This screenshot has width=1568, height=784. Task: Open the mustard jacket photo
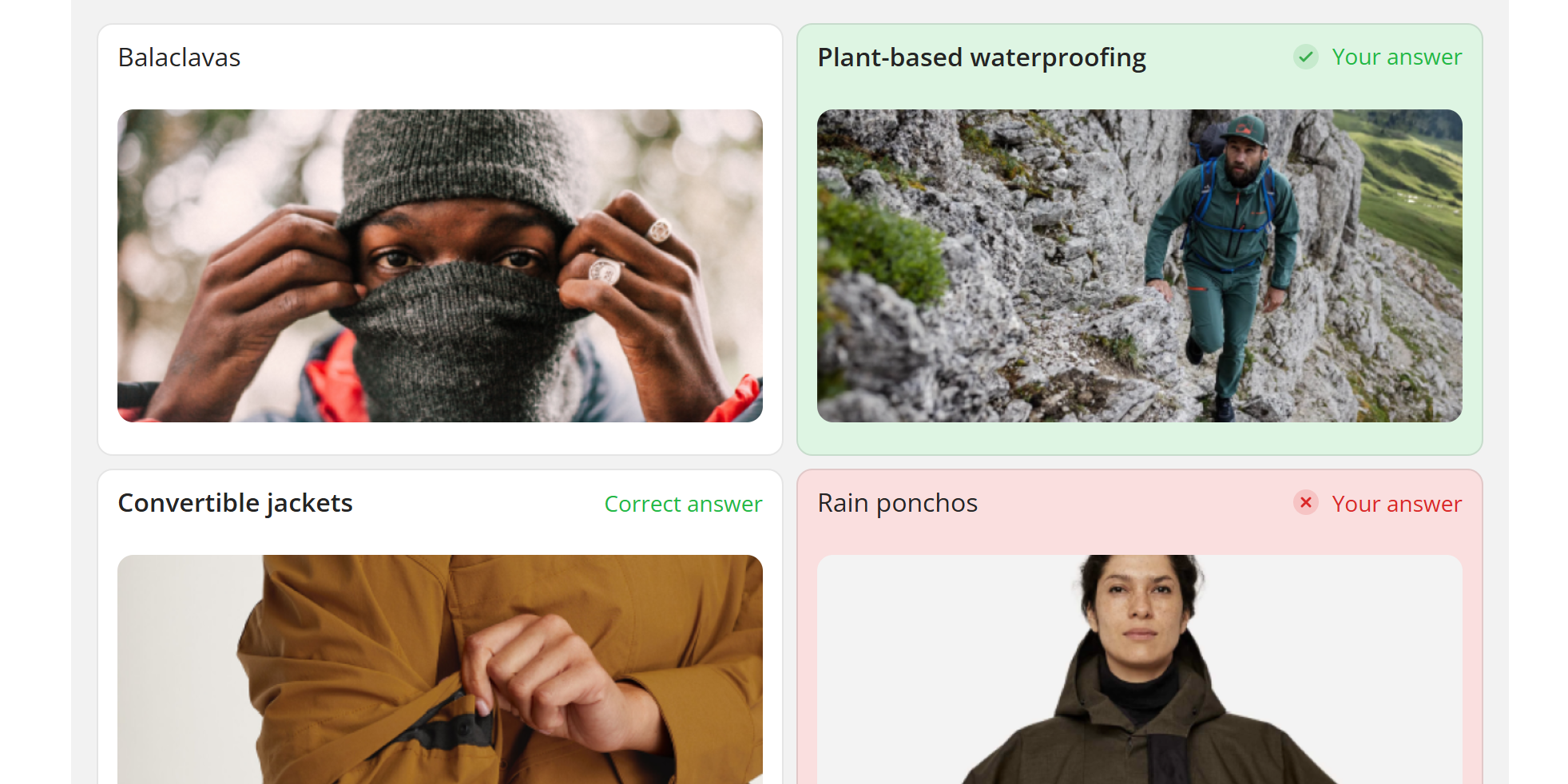pos(440,669)
